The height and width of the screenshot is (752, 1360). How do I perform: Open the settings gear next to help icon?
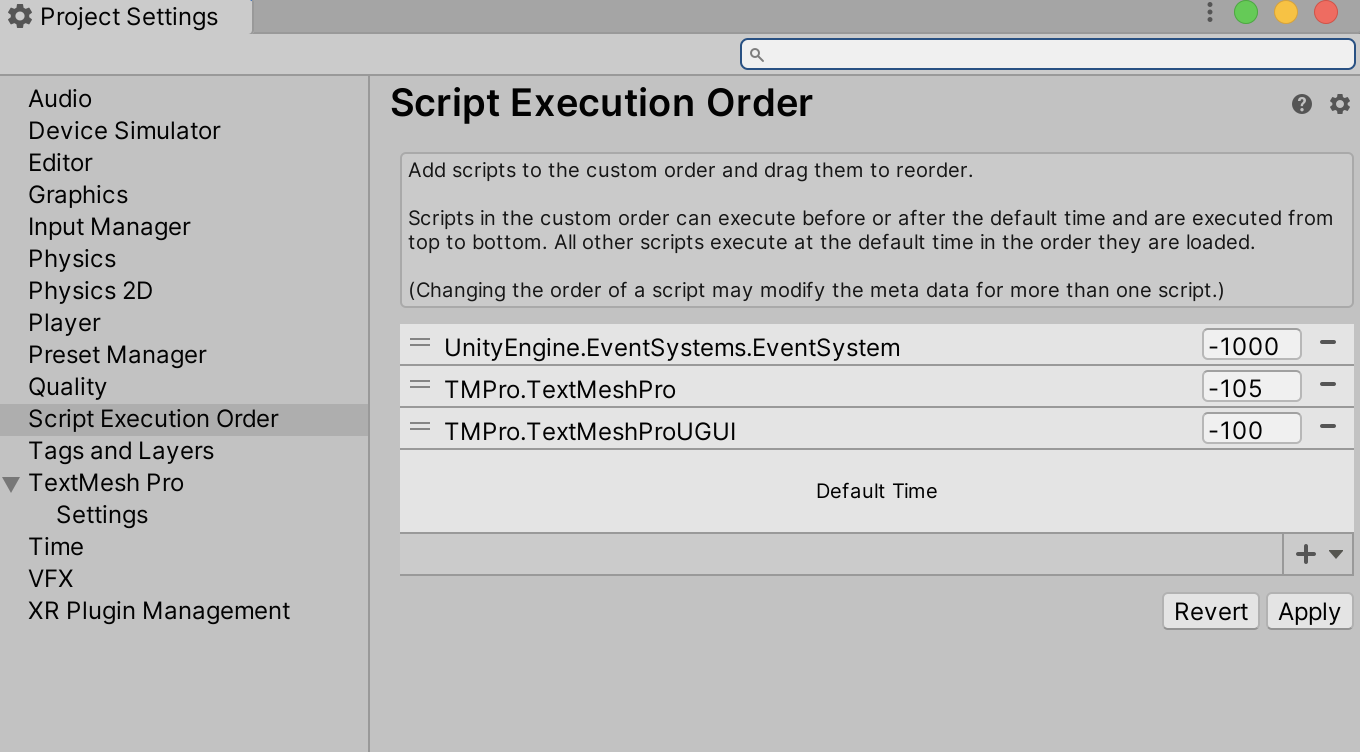pyautogui.click(x=1340, y=104)
